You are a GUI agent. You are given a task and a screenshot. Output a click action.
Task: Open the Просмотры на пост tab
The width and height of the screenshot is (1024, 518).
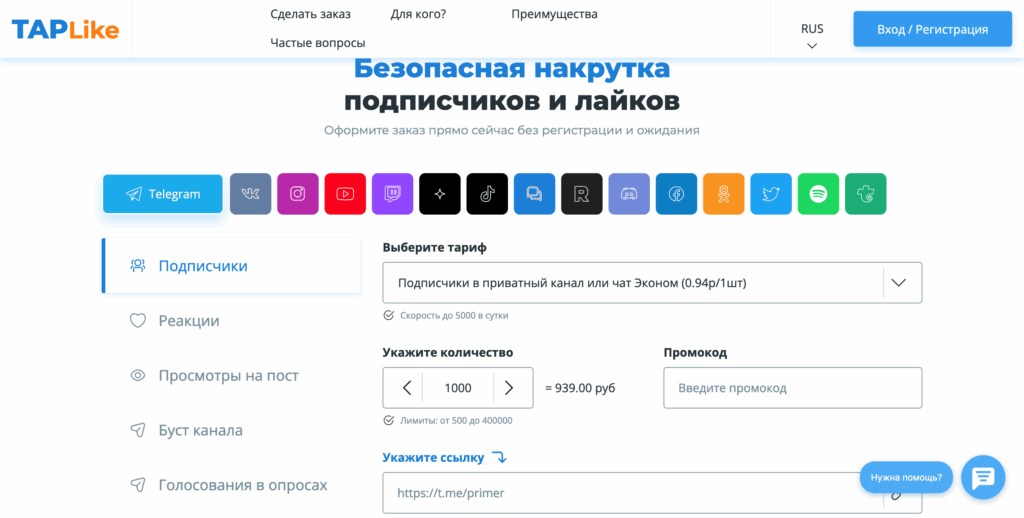(x=228, y=376)
